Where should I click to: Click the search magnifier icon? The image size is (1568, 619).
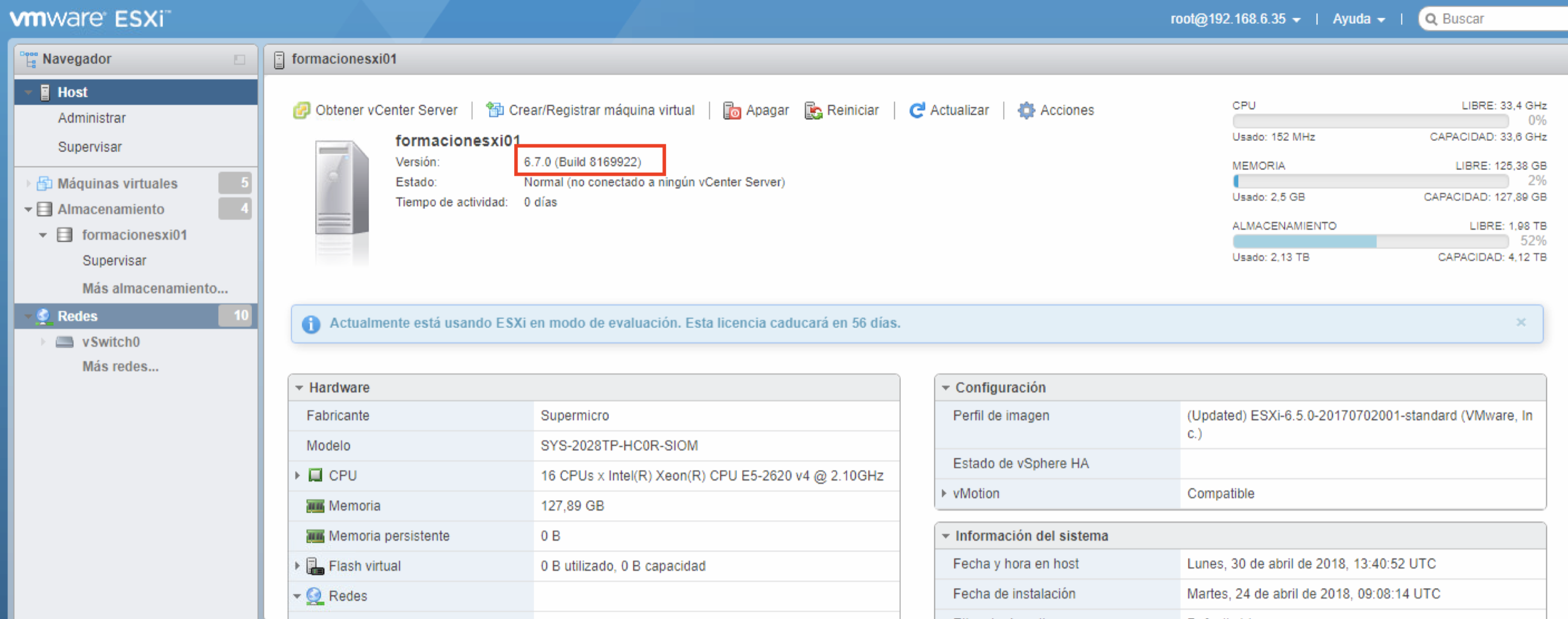pyautogui.click(x=1431, y=19)
